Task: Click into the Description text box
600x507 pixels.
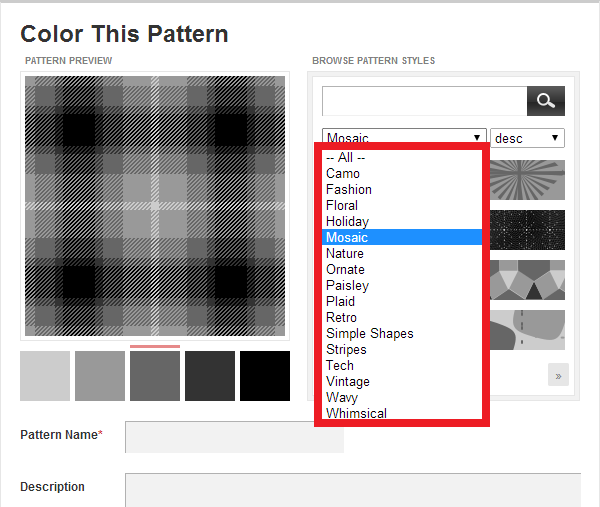Action: 352,489
